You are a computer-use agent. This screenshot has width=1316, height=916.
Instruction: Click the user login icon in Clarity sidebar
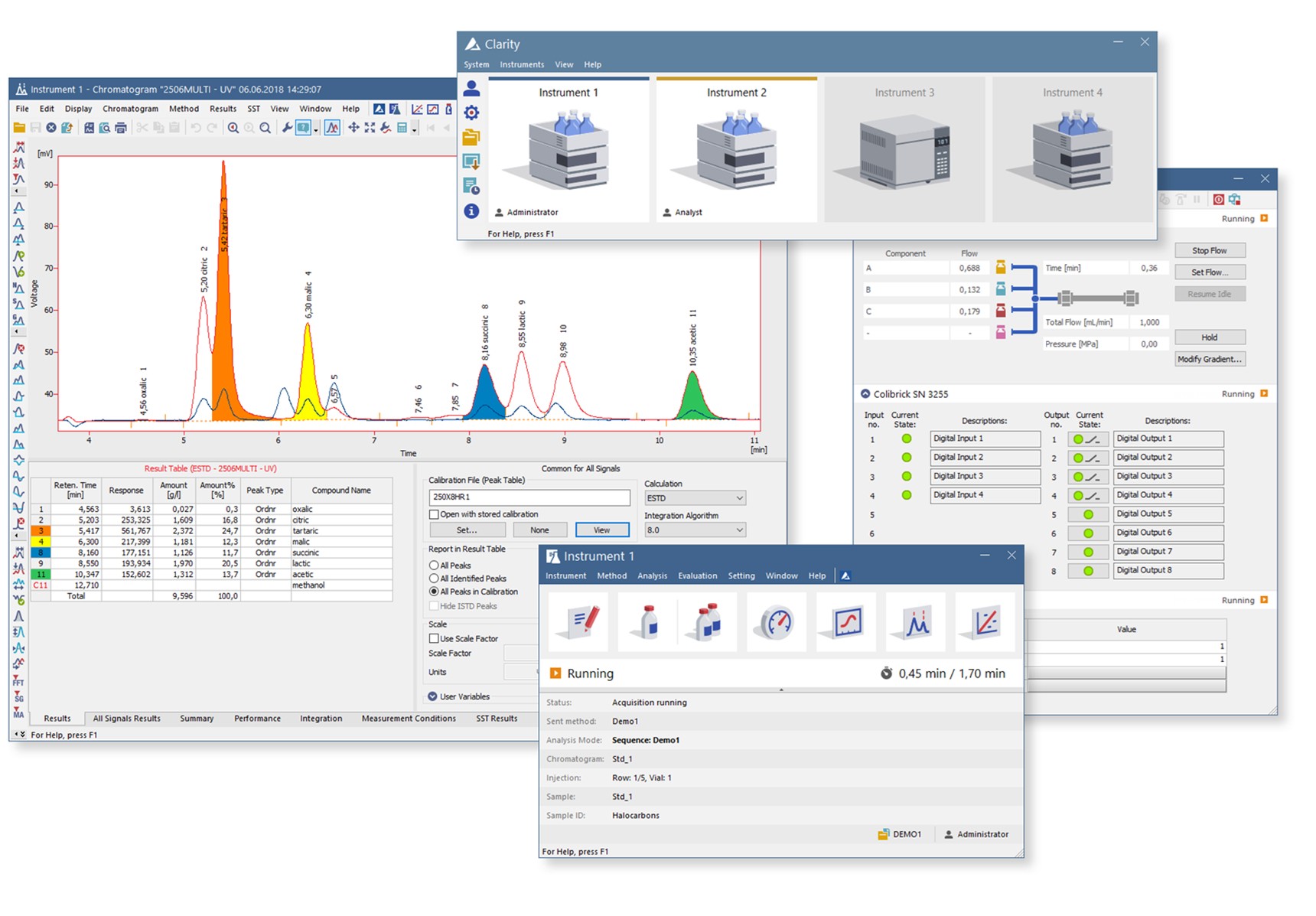point(471,89)
